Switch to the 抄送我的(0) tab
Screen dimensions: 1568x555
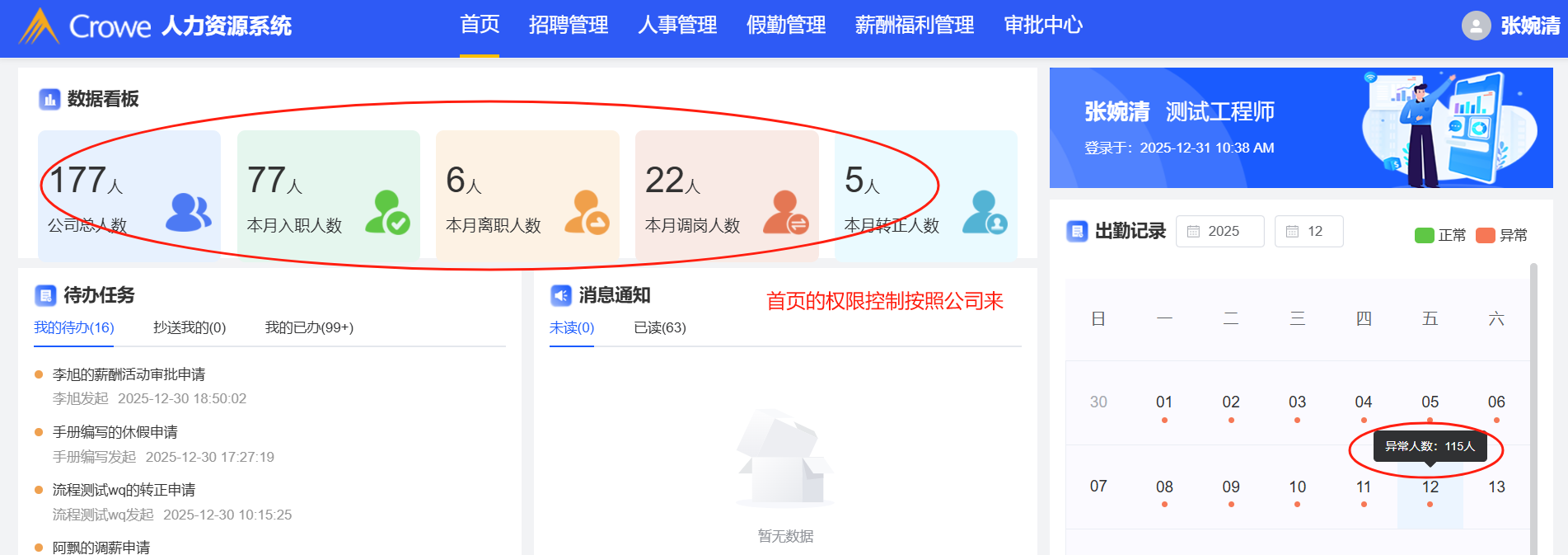pyautogui.click(x=190, y=327)
